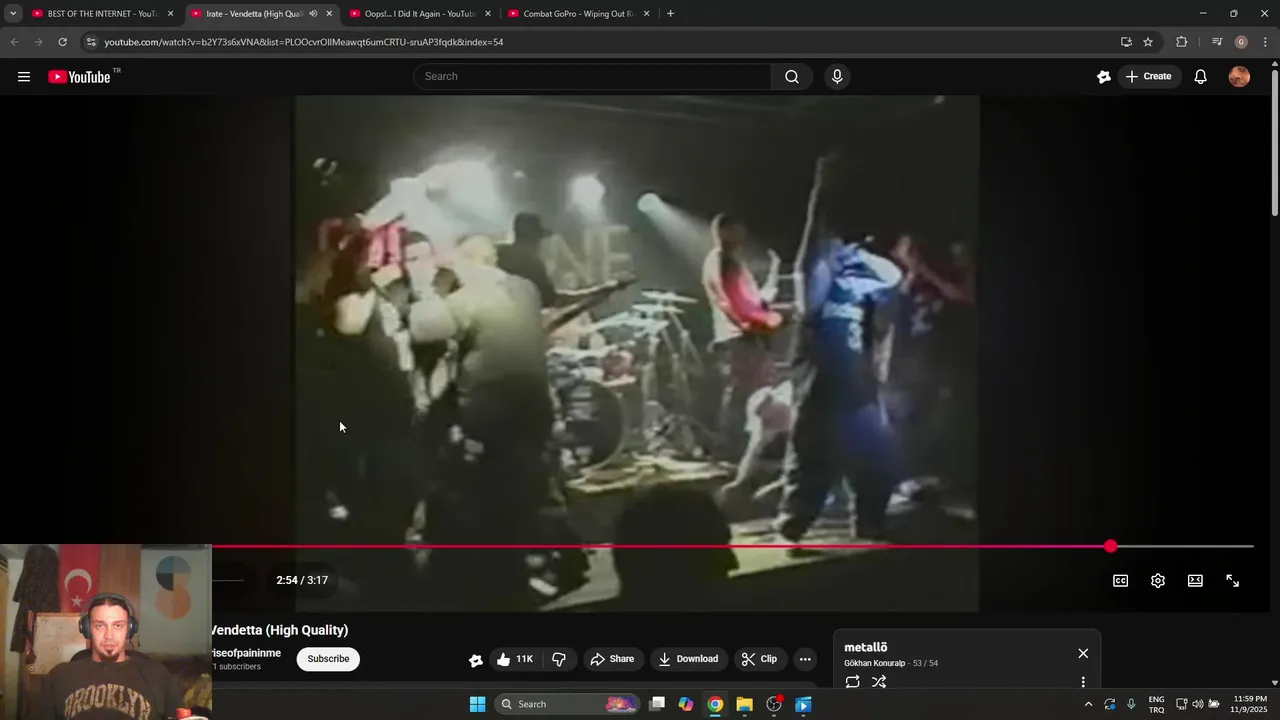Image resolution: width=1280 pixels, height=720 pixels.
Task: Open a new browser tab
Action: 670,14
